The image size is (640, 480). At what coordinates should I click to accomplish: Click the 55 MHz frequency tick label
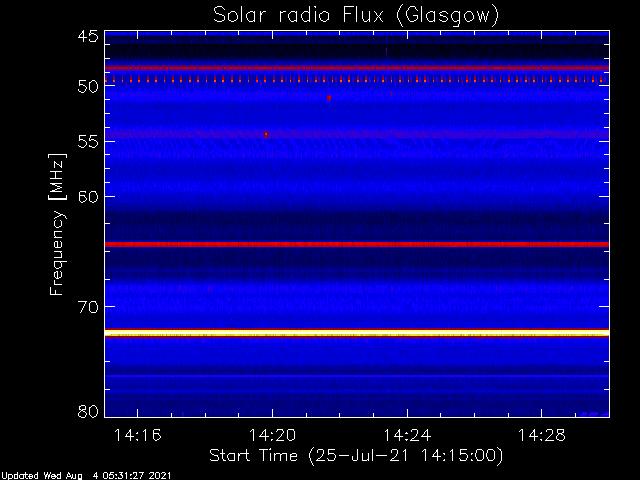pyautogui.click(x=88, y=142)
